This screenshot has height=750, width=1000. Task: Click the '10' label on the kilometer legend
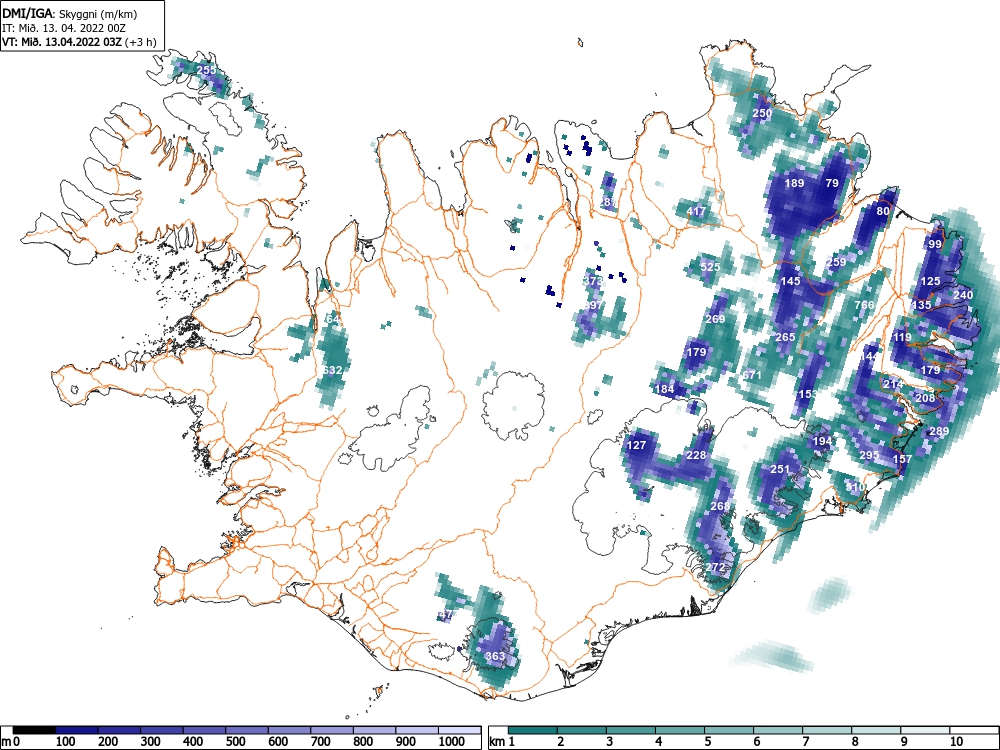click(956, 741)
